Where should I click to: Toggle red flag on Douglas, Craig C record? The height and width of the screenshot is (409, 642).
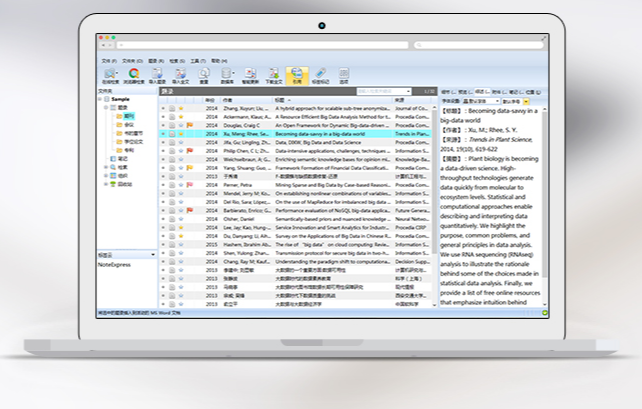(x=189, y=125)
